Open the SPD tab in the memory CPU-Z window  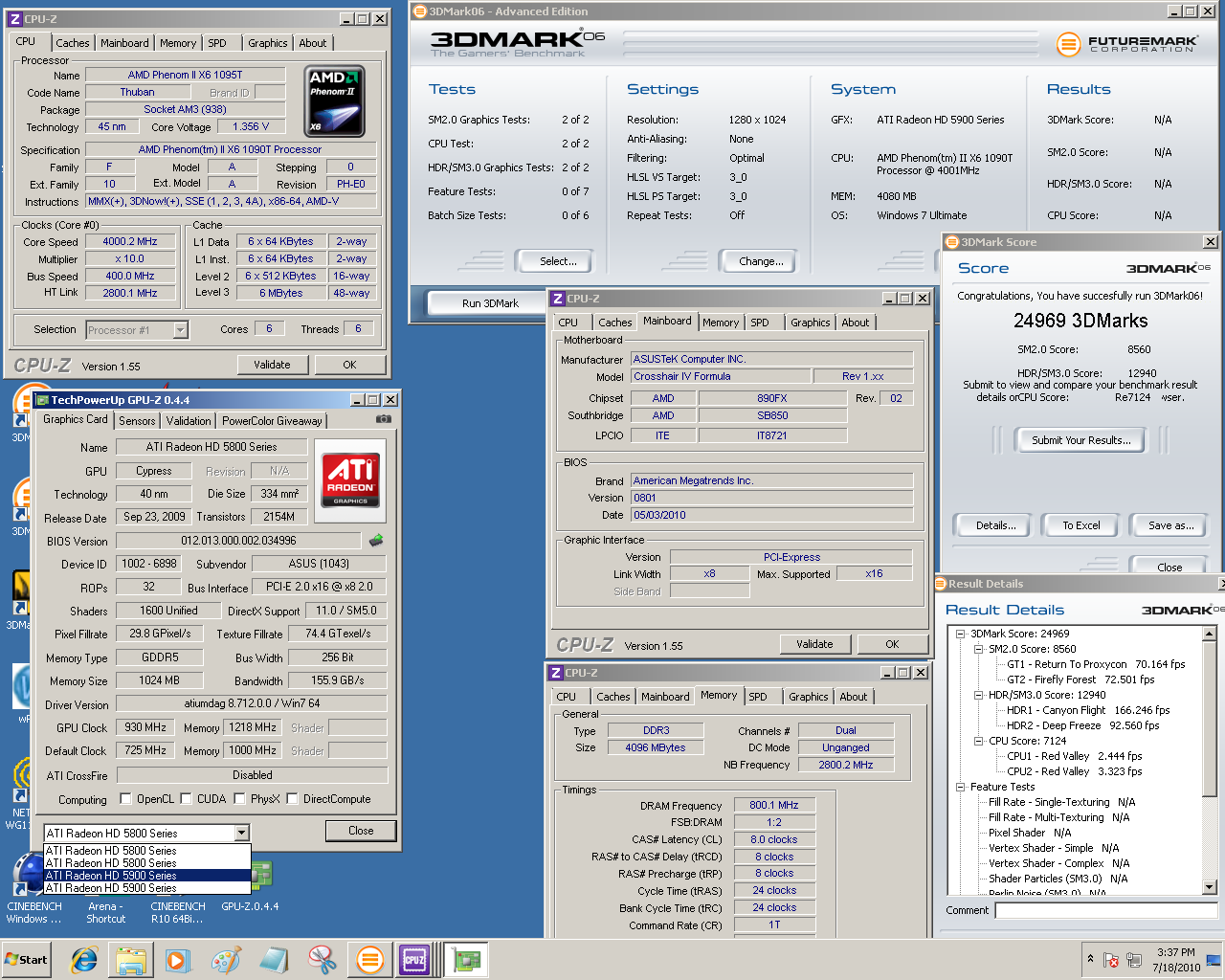[758, 697]
